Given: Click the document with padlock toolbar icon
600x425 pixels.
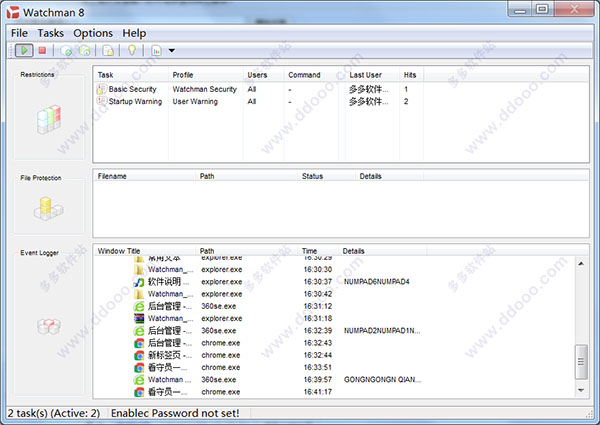Looking at the screenshot, I should coord(108,50).
